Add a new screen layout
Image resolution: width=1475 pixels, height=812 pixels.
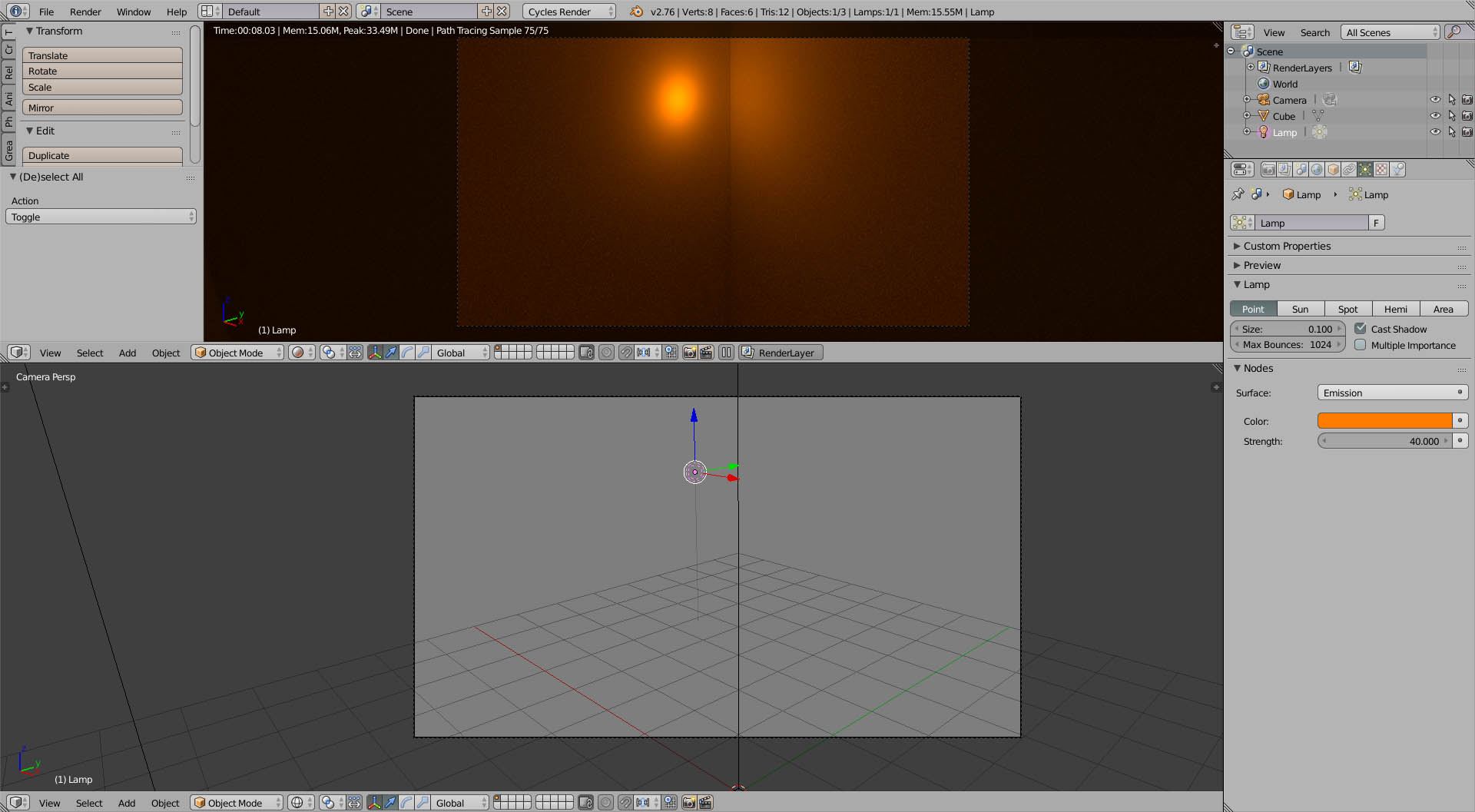click(x=328, y=12)
